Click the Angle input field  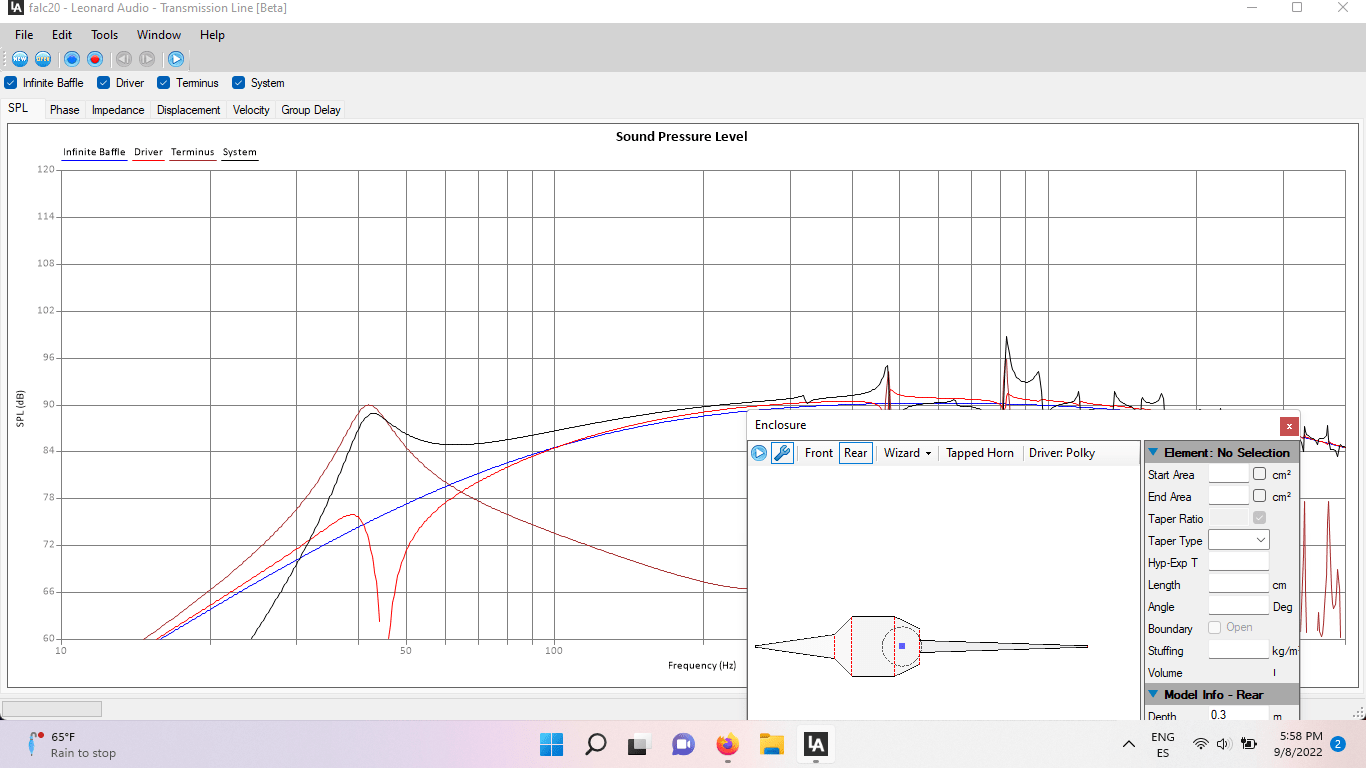click(1239, 606)
